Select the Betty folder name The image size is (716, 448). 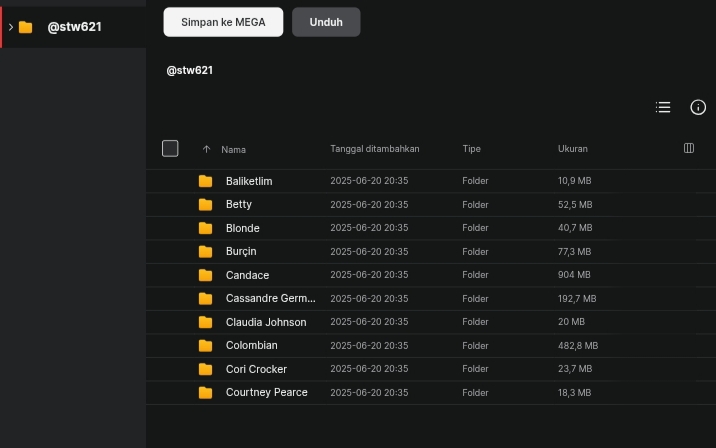pyautogui.click(x=238, y=205)
